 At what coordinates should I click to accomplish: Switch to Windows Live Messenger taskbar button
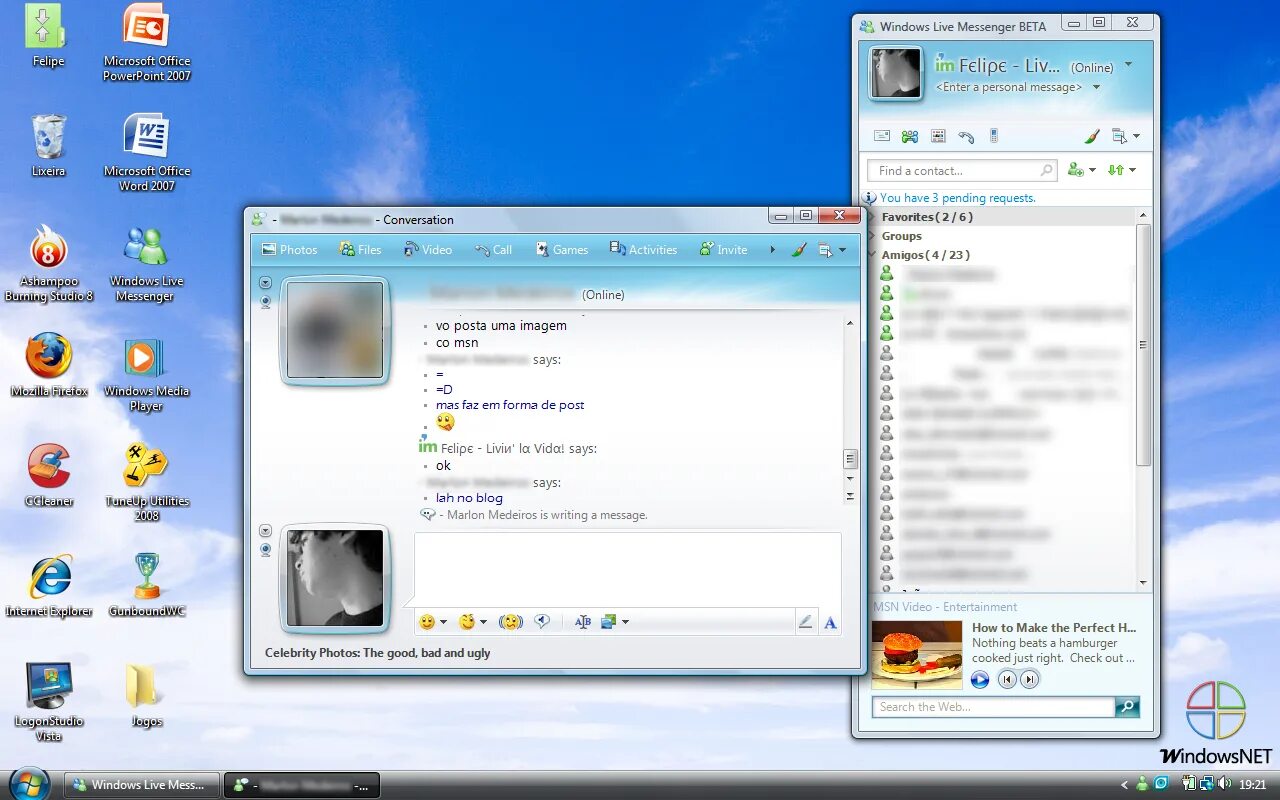pyautogui.click(x=142, y=785)
